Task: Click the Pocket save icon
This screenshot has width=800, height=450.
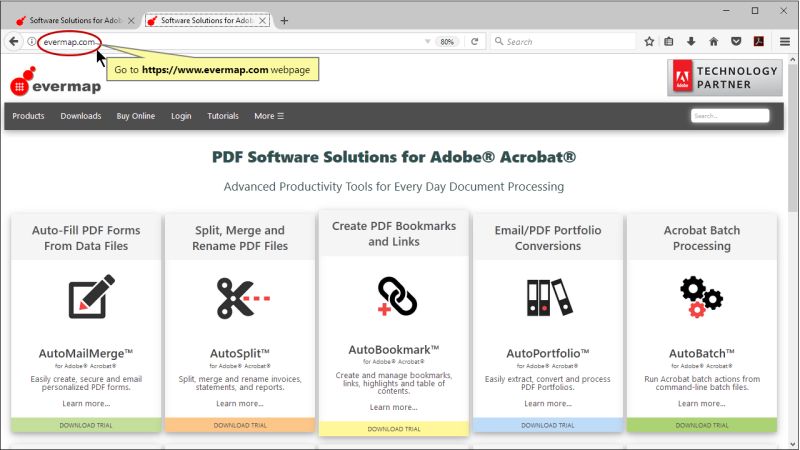Action: (x=736, y=42)
